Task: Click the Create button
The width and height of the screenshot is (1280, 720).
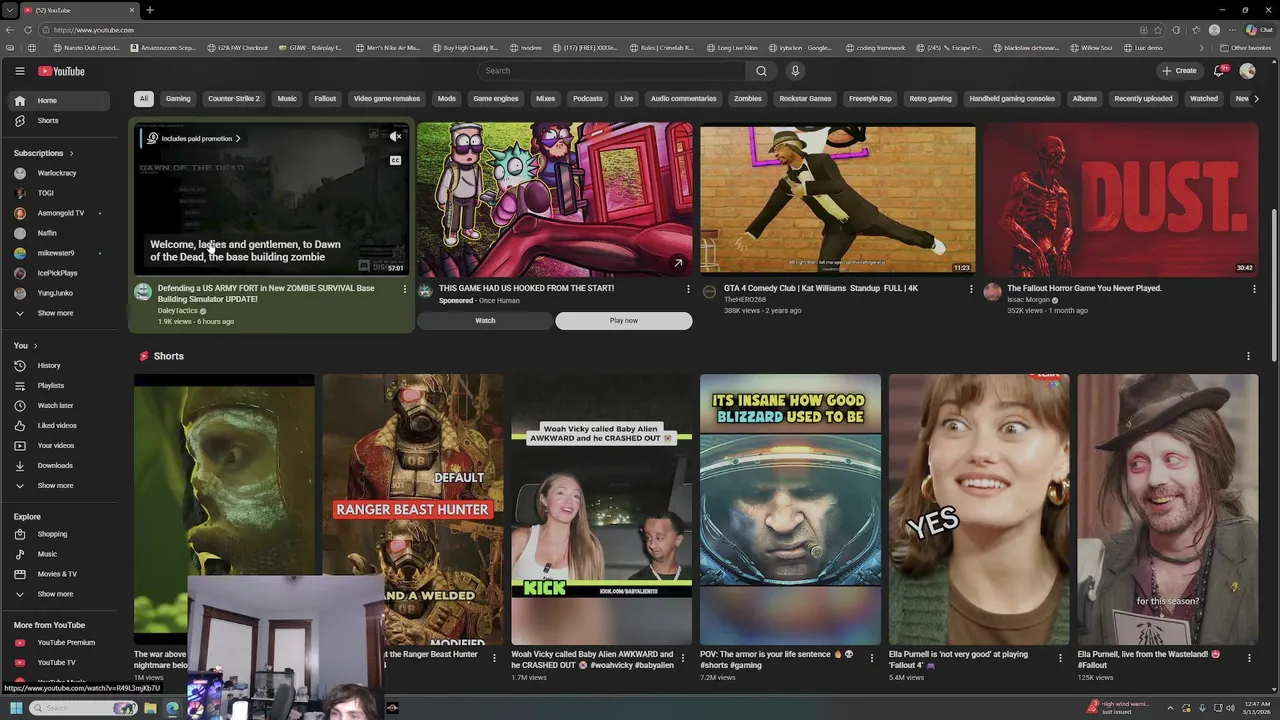Action: [1179, 71]
